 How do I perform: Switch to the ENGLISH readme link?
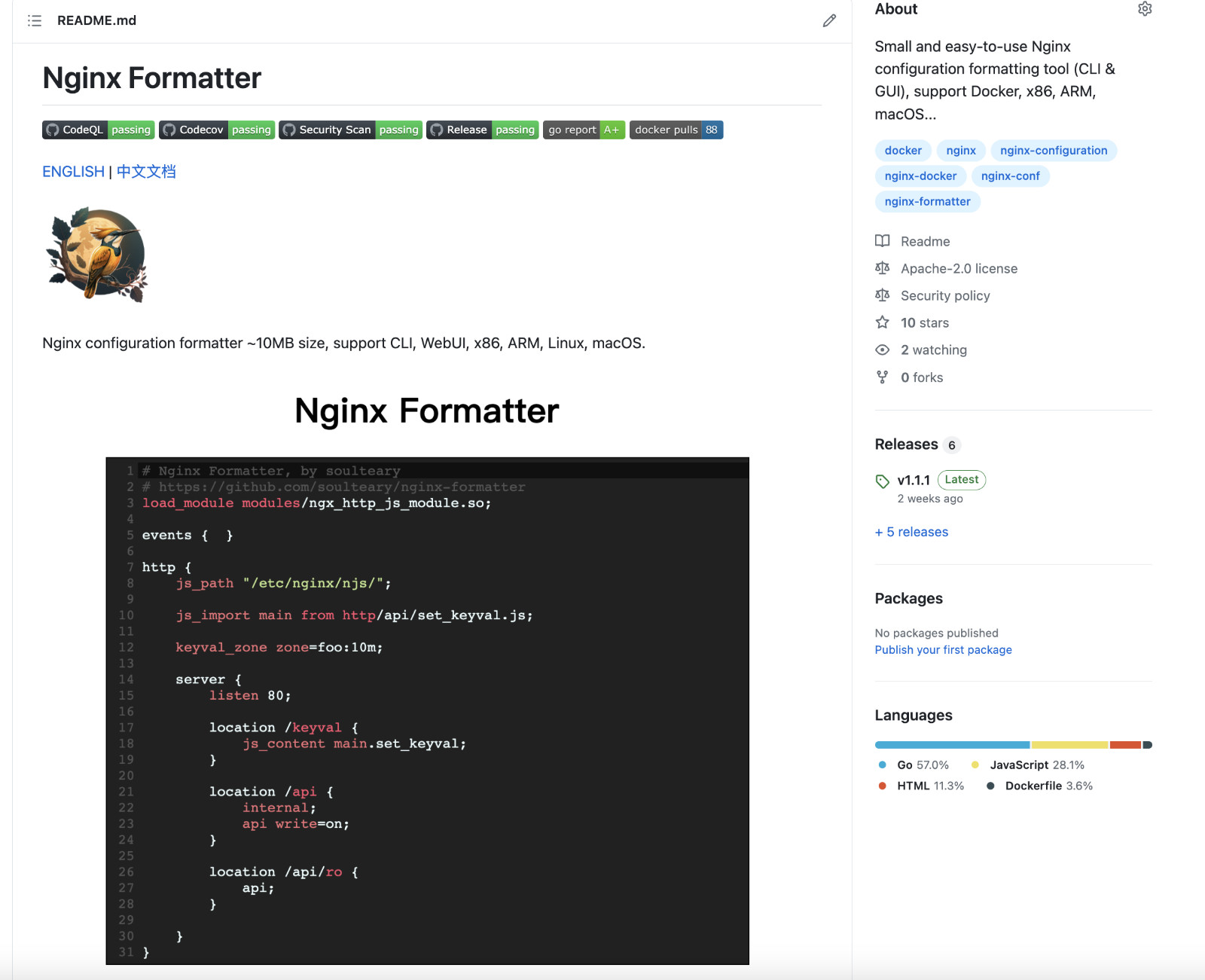[x=73, y=172]
